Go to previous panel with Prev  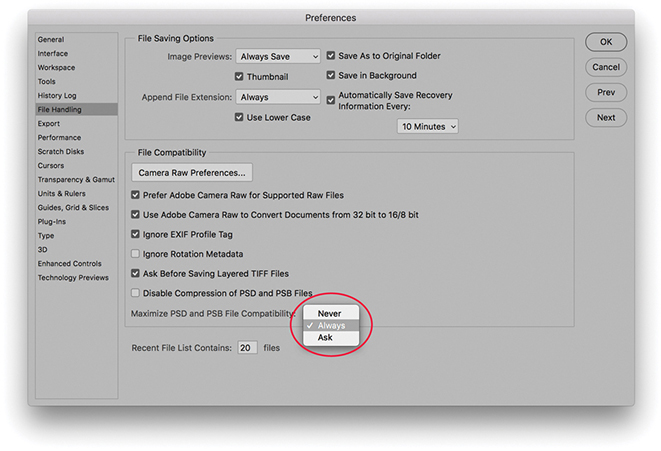606,92
